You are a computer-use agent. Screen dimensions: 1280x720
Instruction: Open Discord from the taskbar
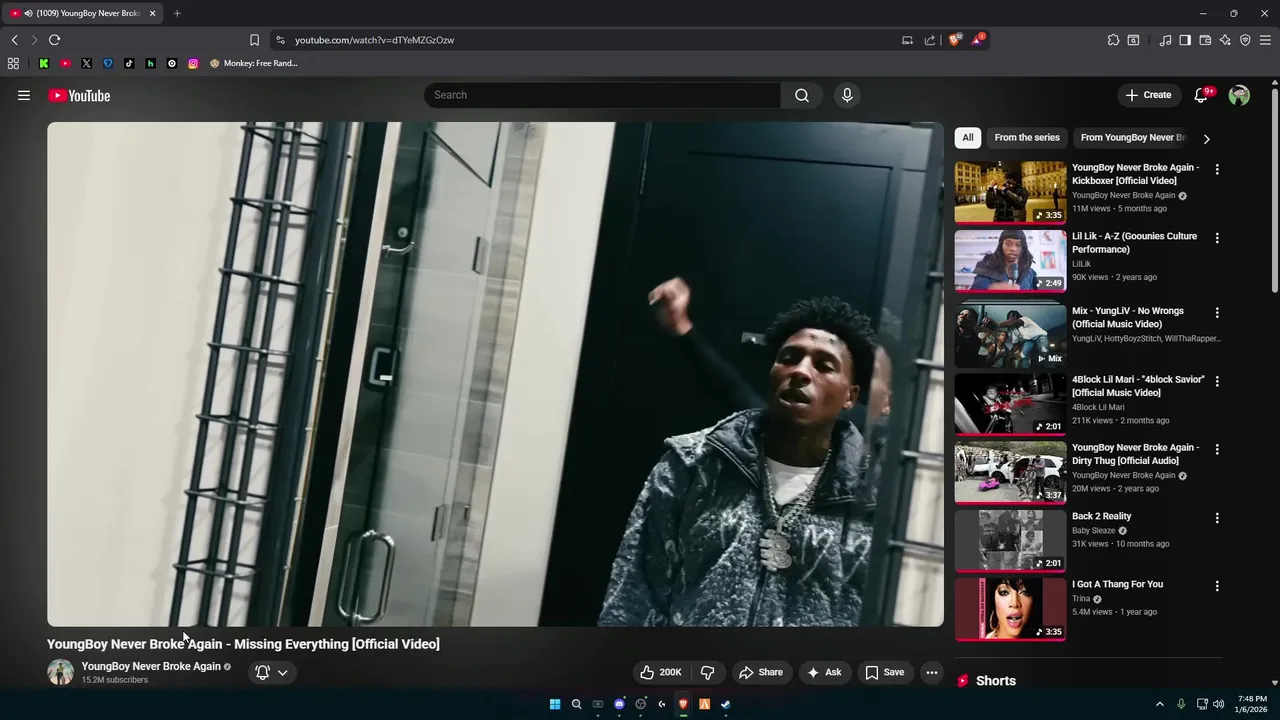(x=619, y=704)
